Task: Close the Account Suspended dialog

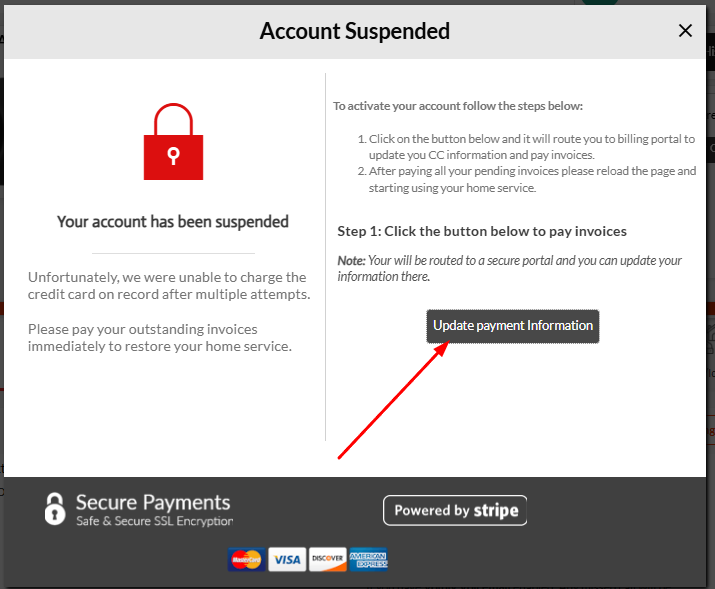Action: [685, 31]
